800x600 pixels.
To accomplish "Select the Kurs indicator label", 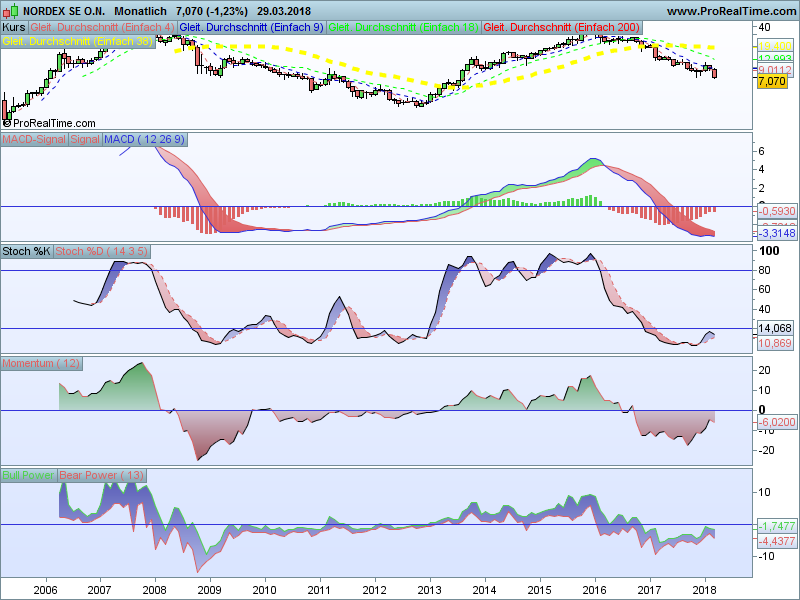I will click(14, 27).
